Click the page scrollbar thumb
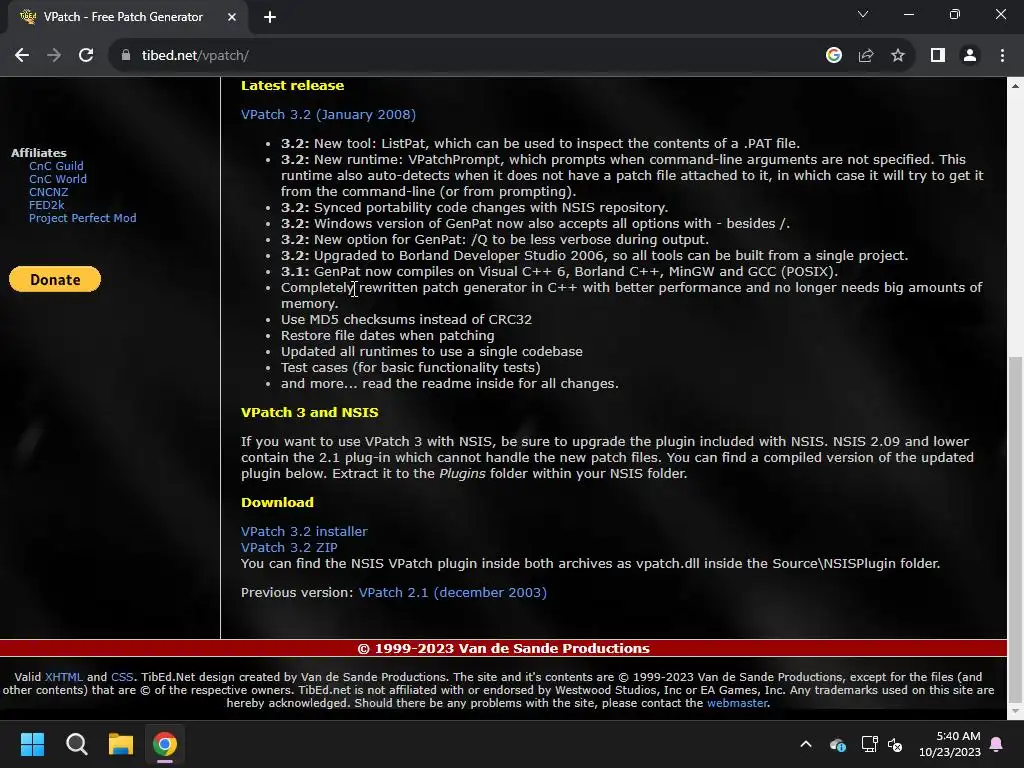This screenshot has width=1024, height=768. point(1016,529)
